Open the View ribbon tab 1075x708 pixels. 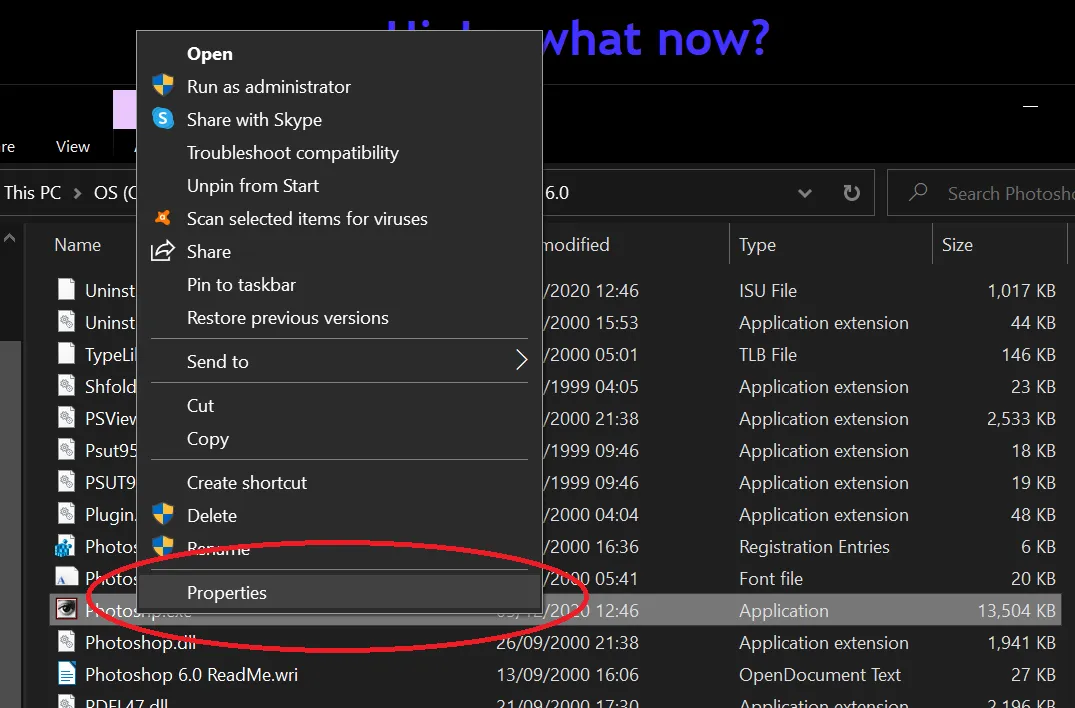pos(73,146)
